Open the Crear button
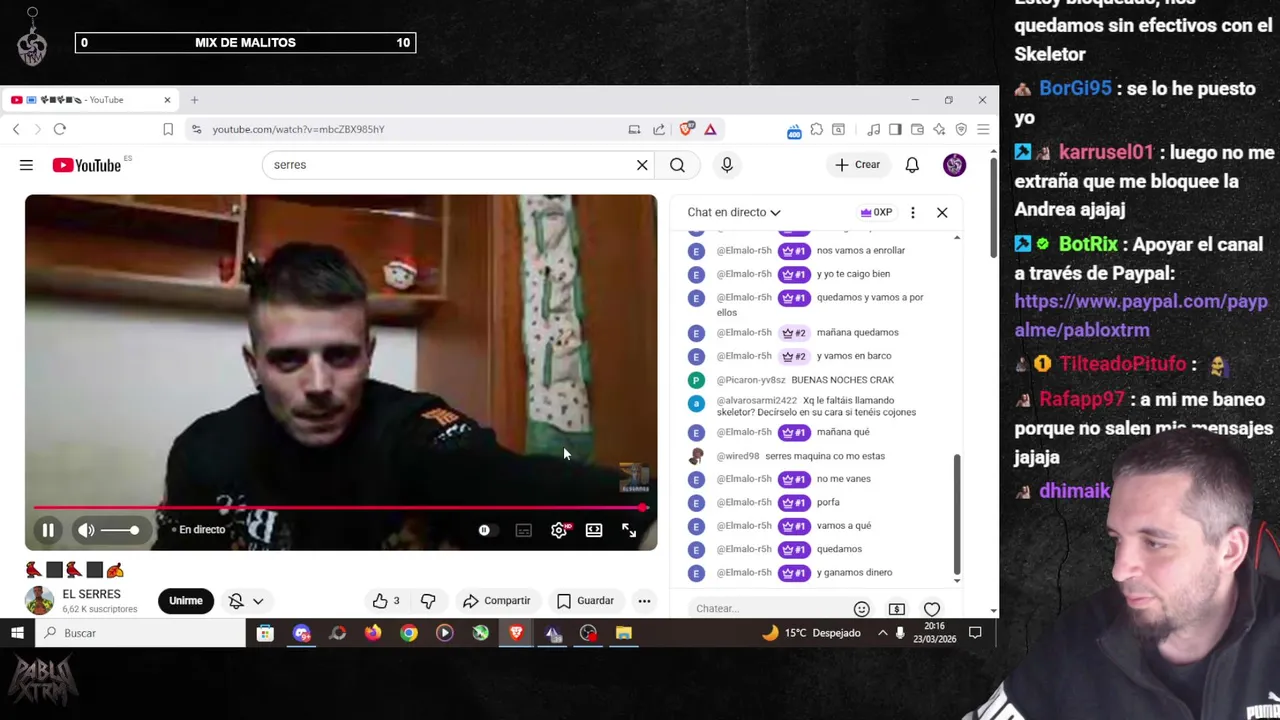The height and width of the screenshot is (720, 1280). tap(858, 165)
